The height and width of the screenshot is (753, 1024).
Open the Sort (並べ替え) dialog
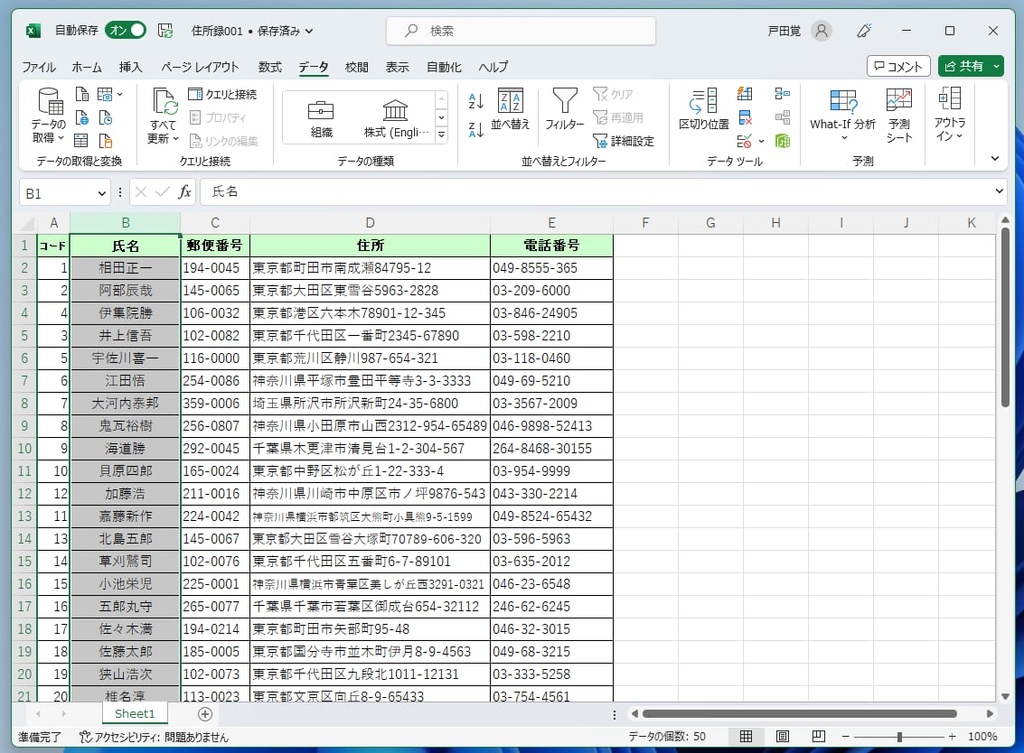pyautogui.click(x=509, y=109)
